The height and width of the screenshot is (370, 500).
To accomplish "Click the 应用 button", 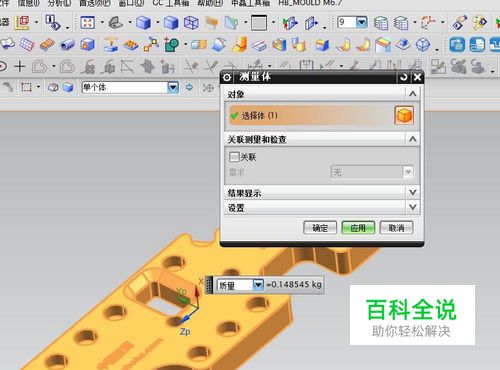I will point(358,228).
